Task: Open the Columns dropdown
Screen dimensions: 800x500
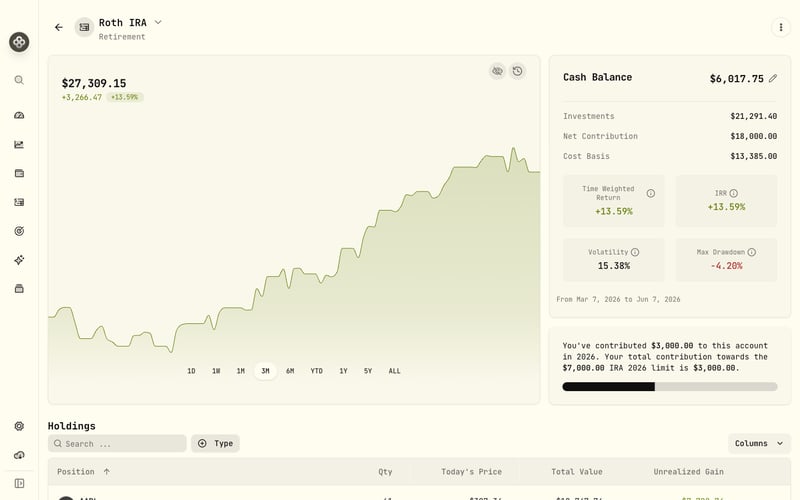Action: pyautogui.click(x=759, y=443)
